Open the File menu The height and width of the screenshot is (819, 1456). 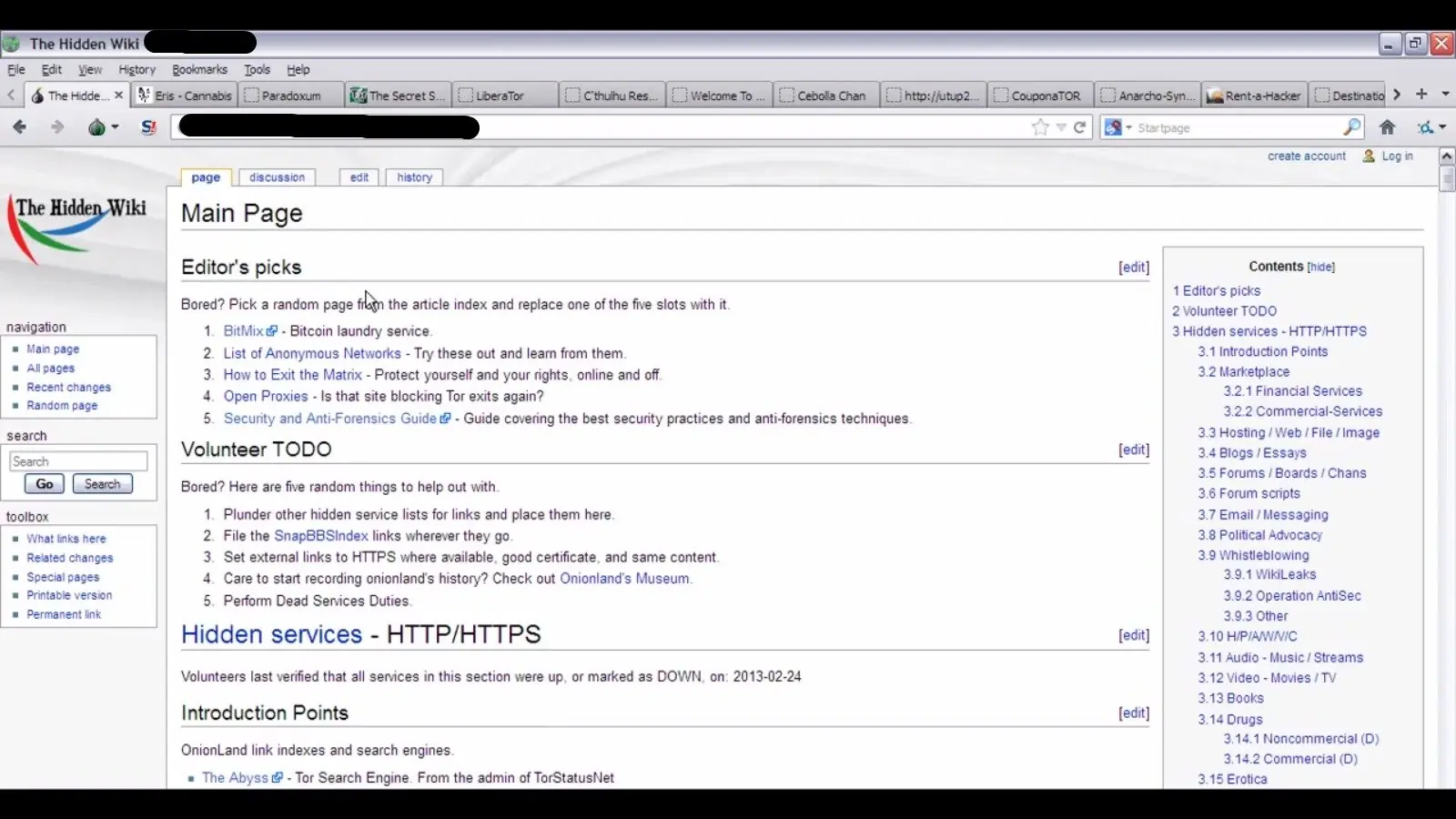16,69
